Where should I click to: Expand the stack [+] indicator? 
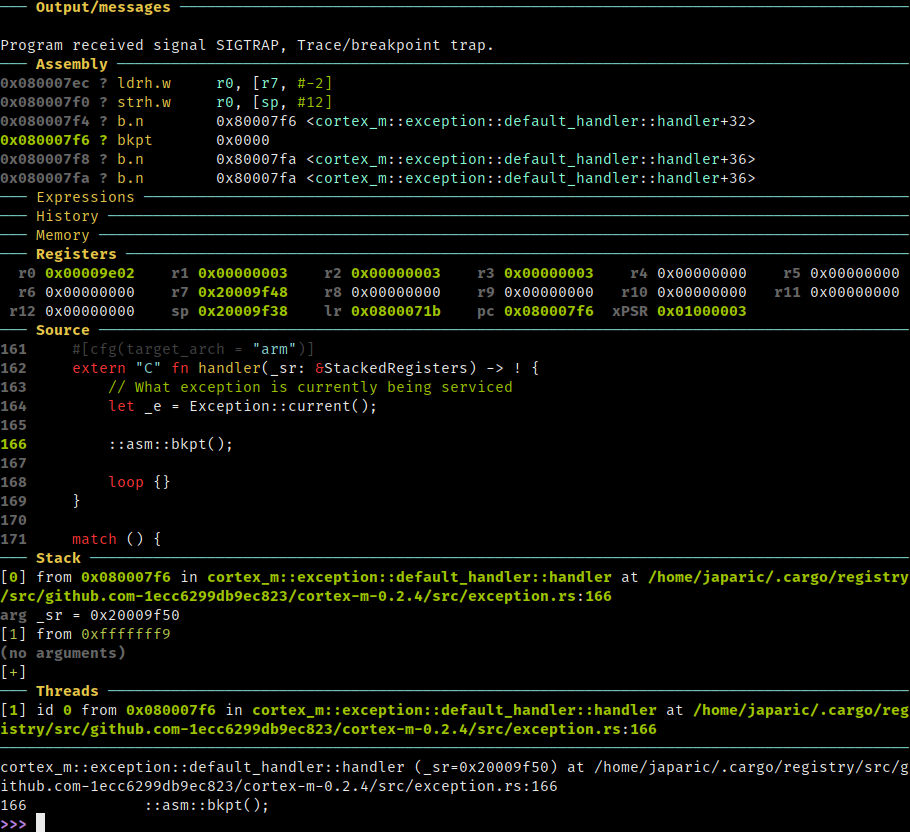pos(13,672)
